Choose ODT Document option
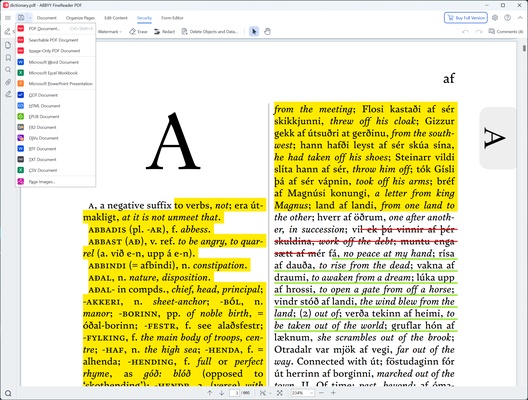 point(56,95)
